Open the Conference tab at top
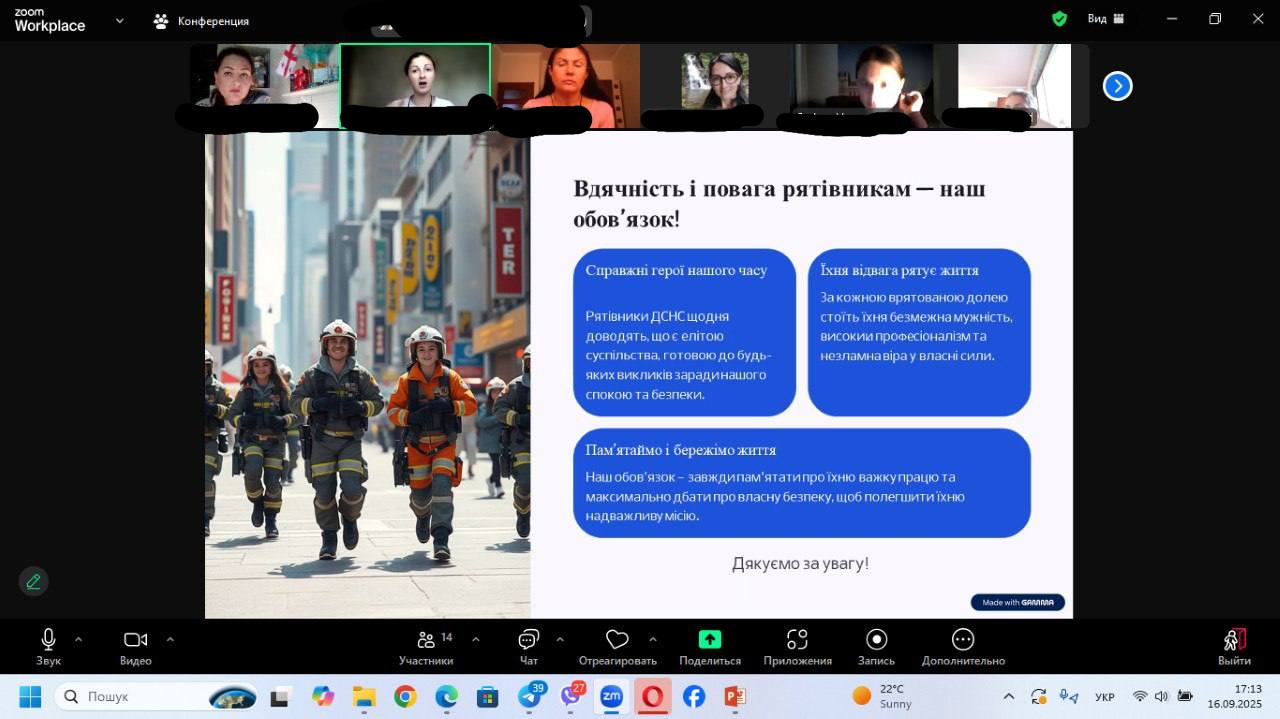The height and width of the screenshot is (719, 1280). coord(201,20)
